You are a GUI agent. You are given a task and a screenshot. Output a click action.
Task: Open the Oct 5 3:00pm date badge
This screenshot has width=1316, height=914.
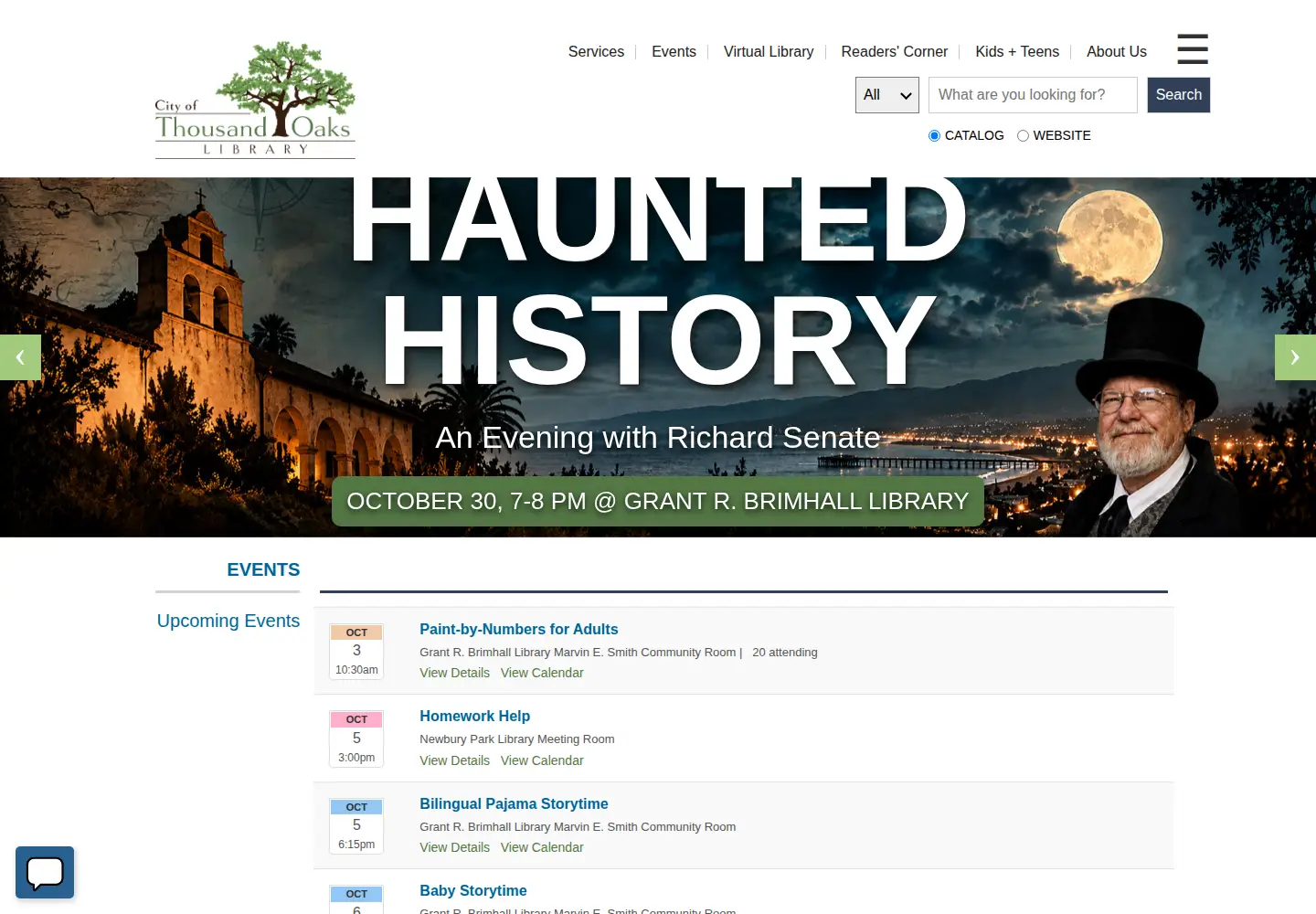(x=356, y=739)
